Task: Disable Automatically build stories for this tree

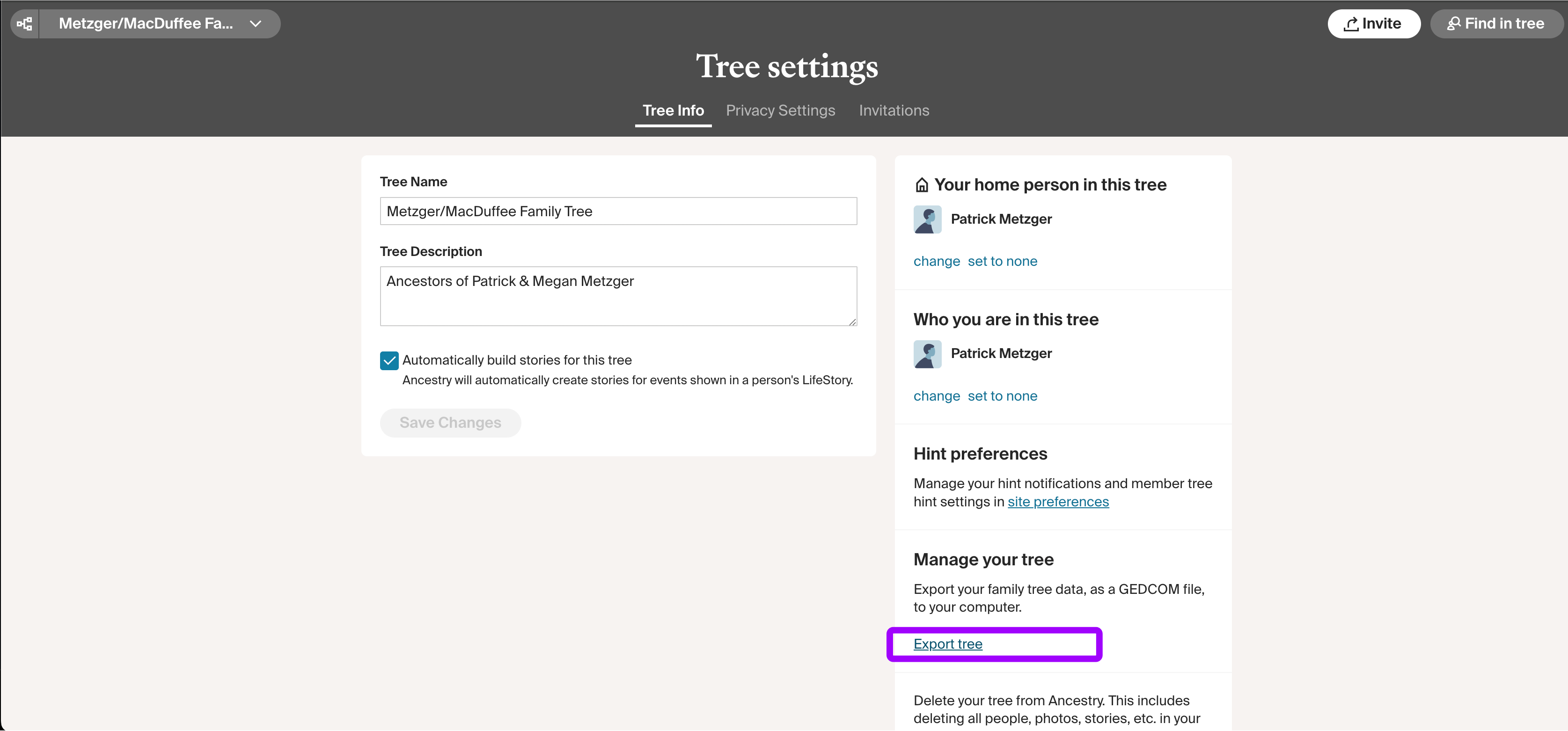Action: tap(389, 360)
